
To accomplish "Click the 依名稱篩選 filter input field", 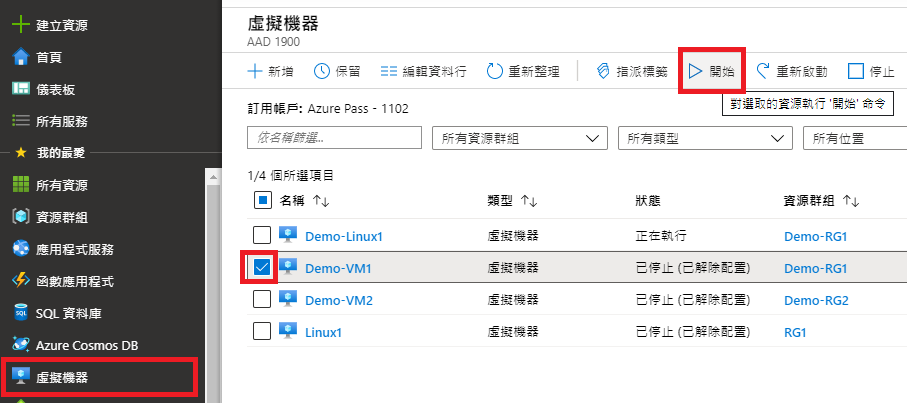I will click(333, 138).
